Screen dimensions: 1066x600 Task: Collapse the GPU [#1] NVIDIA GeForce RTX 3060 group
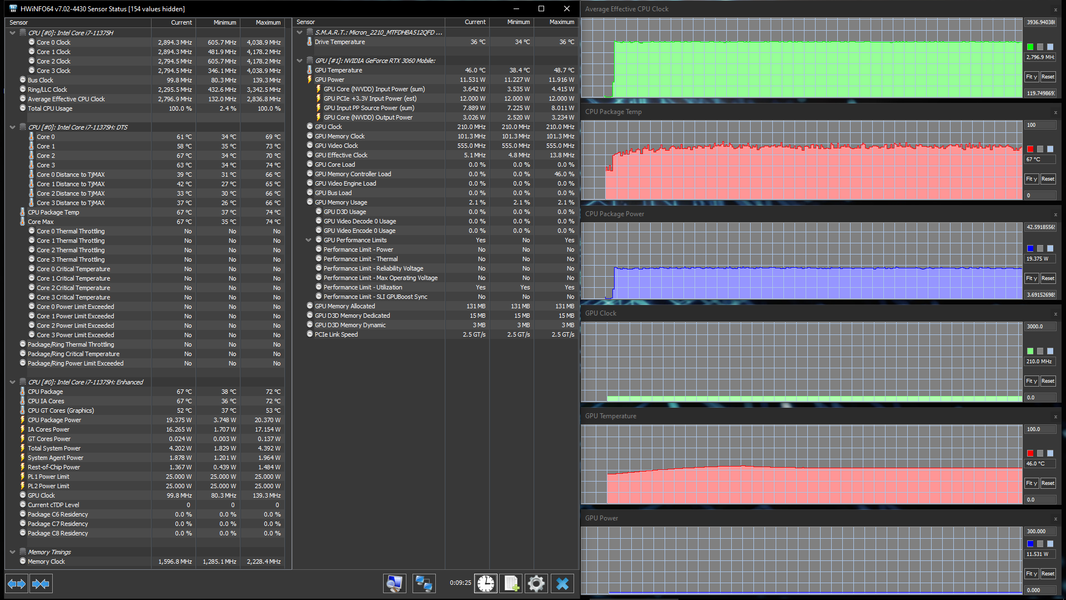(x=300, y=60)
